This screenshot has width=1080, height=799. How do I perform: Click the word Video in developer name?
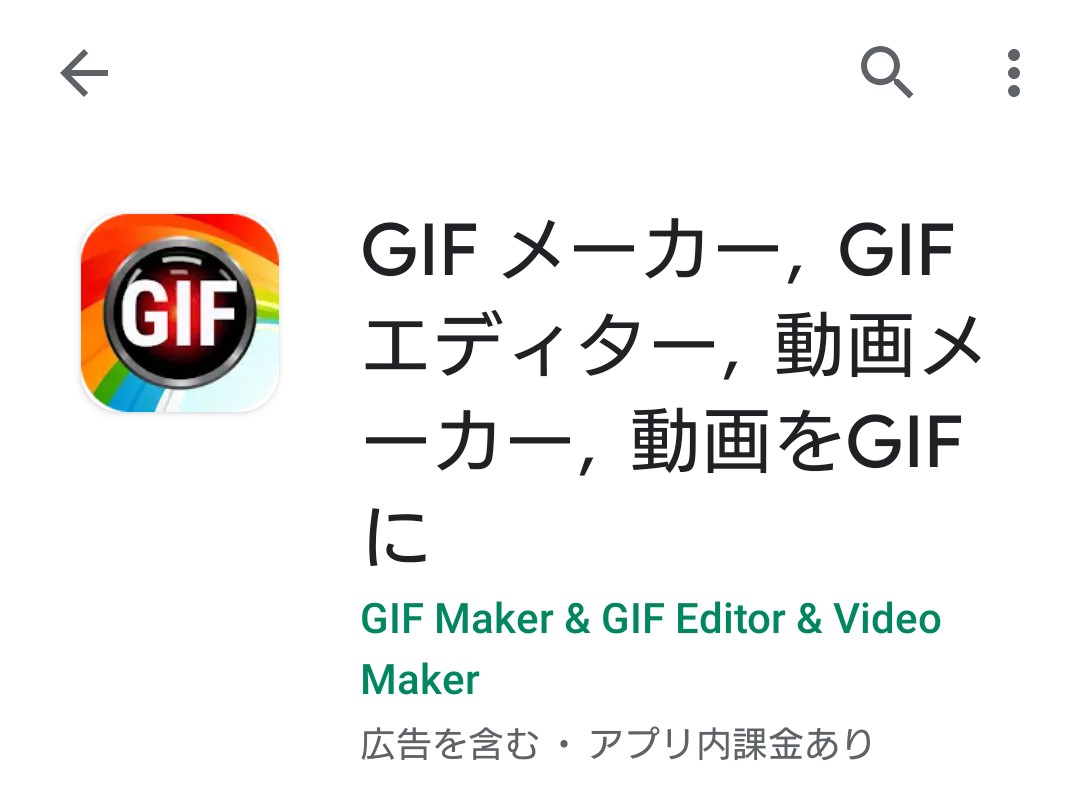887,619
